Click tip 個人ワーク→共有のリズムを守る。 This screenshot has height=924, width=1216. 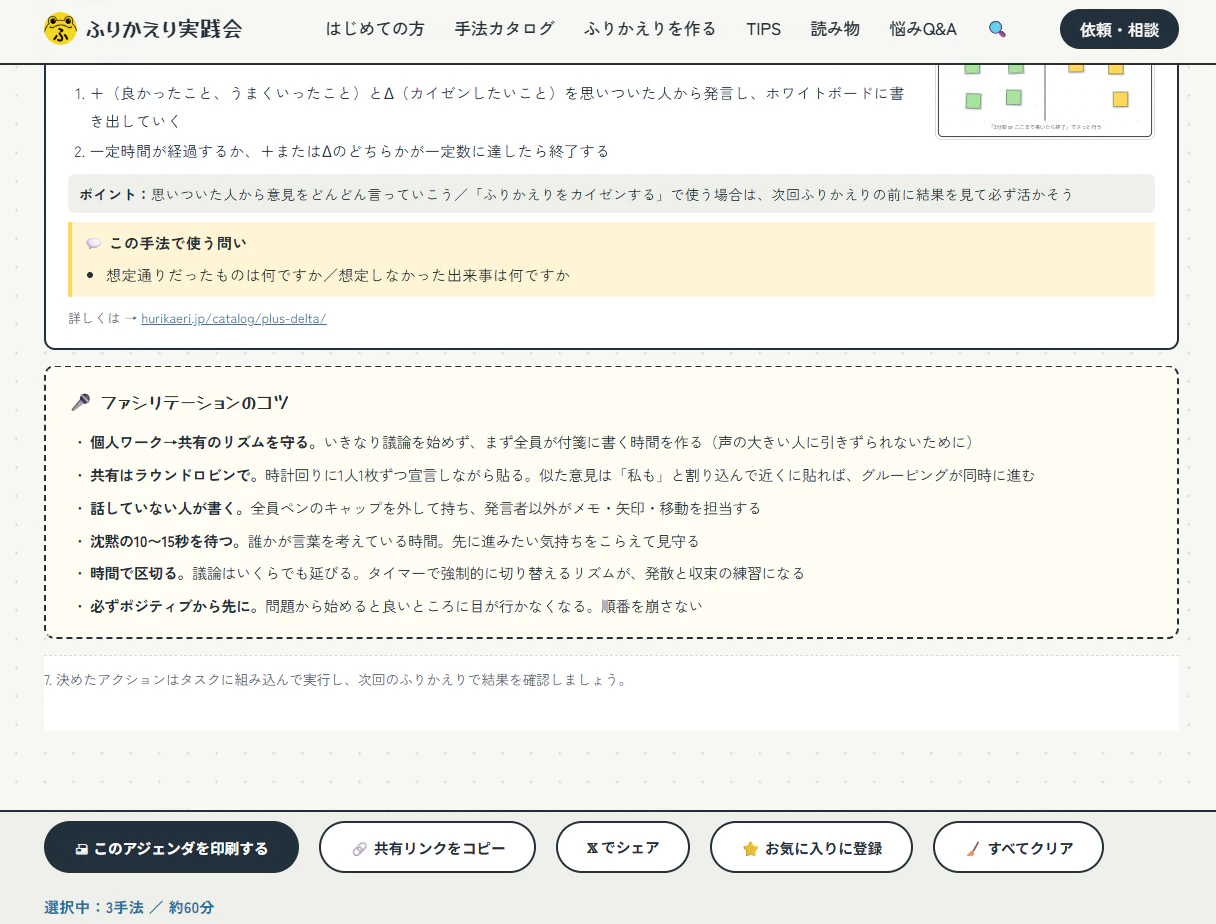click(205, 442)
